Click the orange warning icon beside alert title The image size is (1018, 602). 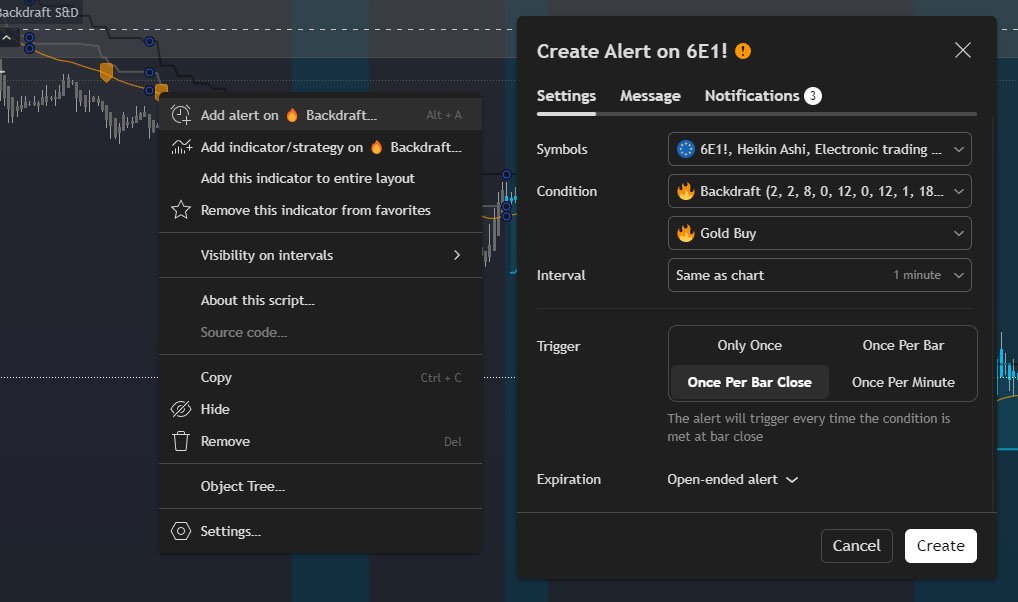pos(743,51)
